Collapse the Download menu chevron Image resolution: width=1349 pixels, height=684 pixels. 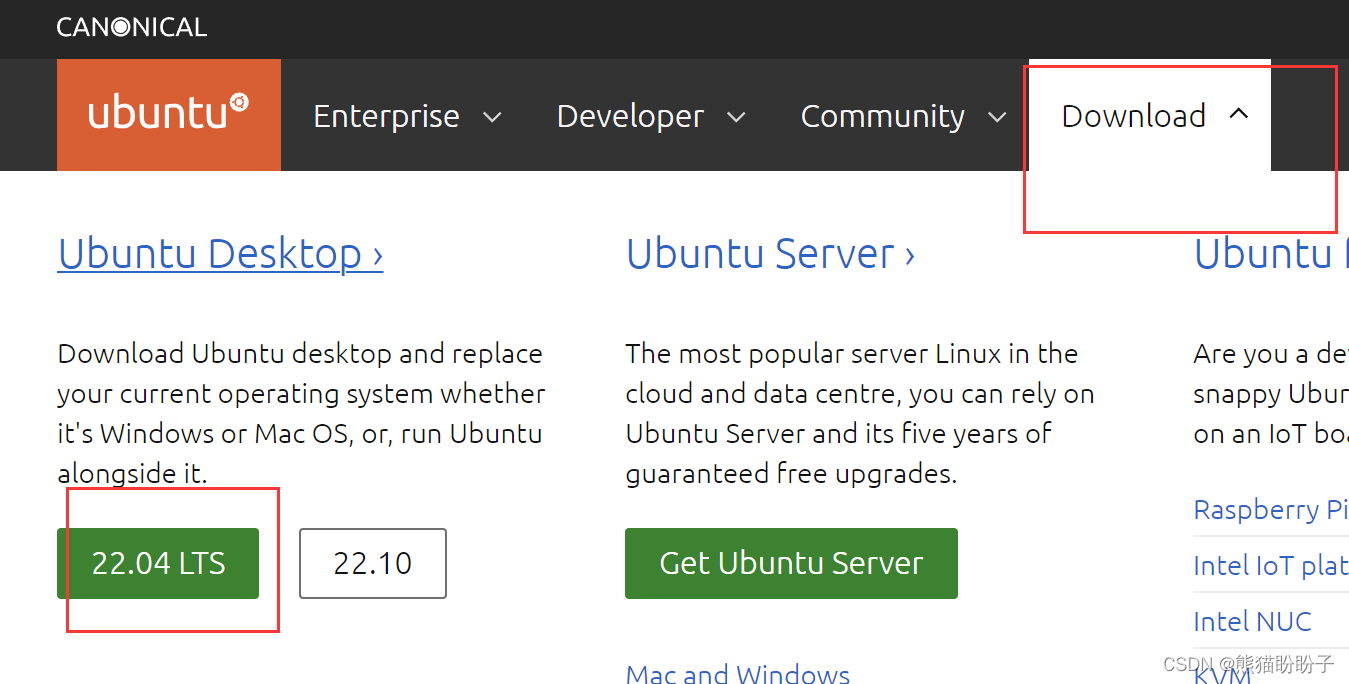pos(1238,114)
